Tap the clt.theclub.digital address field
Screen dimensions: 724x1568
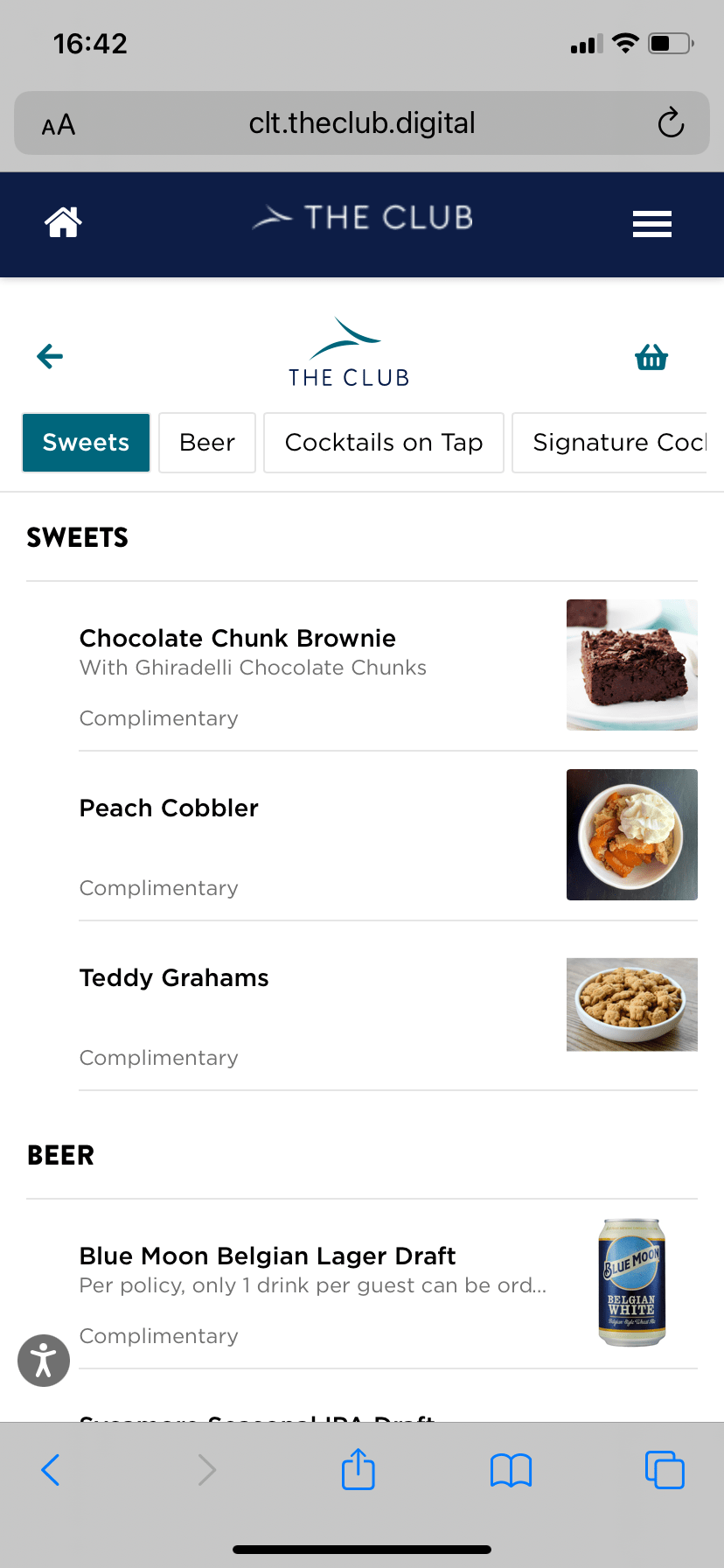[x=362, y=123]
